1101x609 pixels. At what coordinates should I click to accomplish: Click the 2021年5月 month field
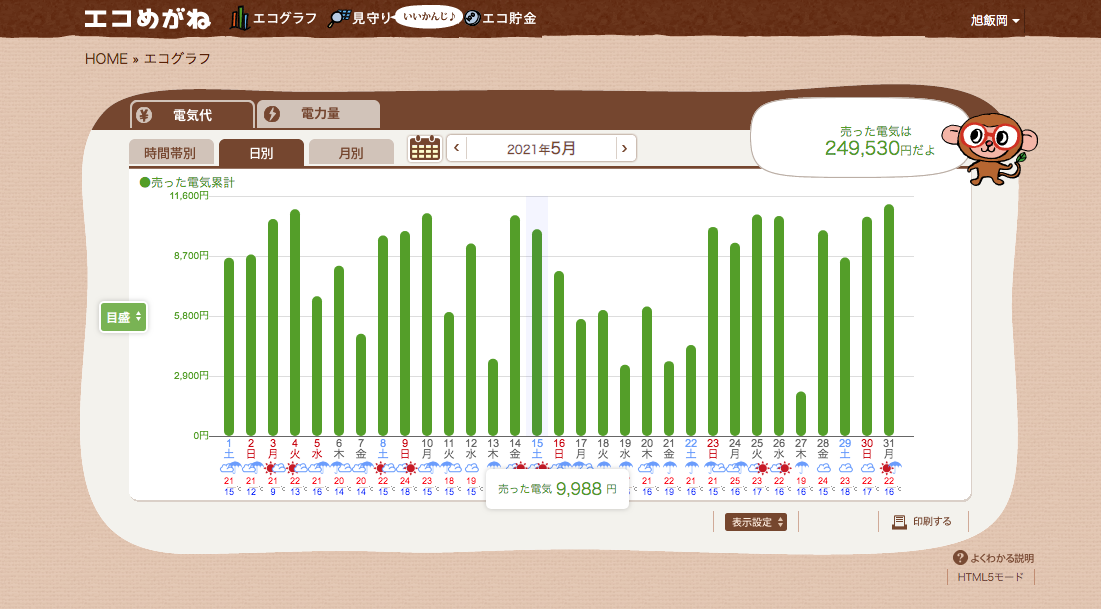pos(541,148)
